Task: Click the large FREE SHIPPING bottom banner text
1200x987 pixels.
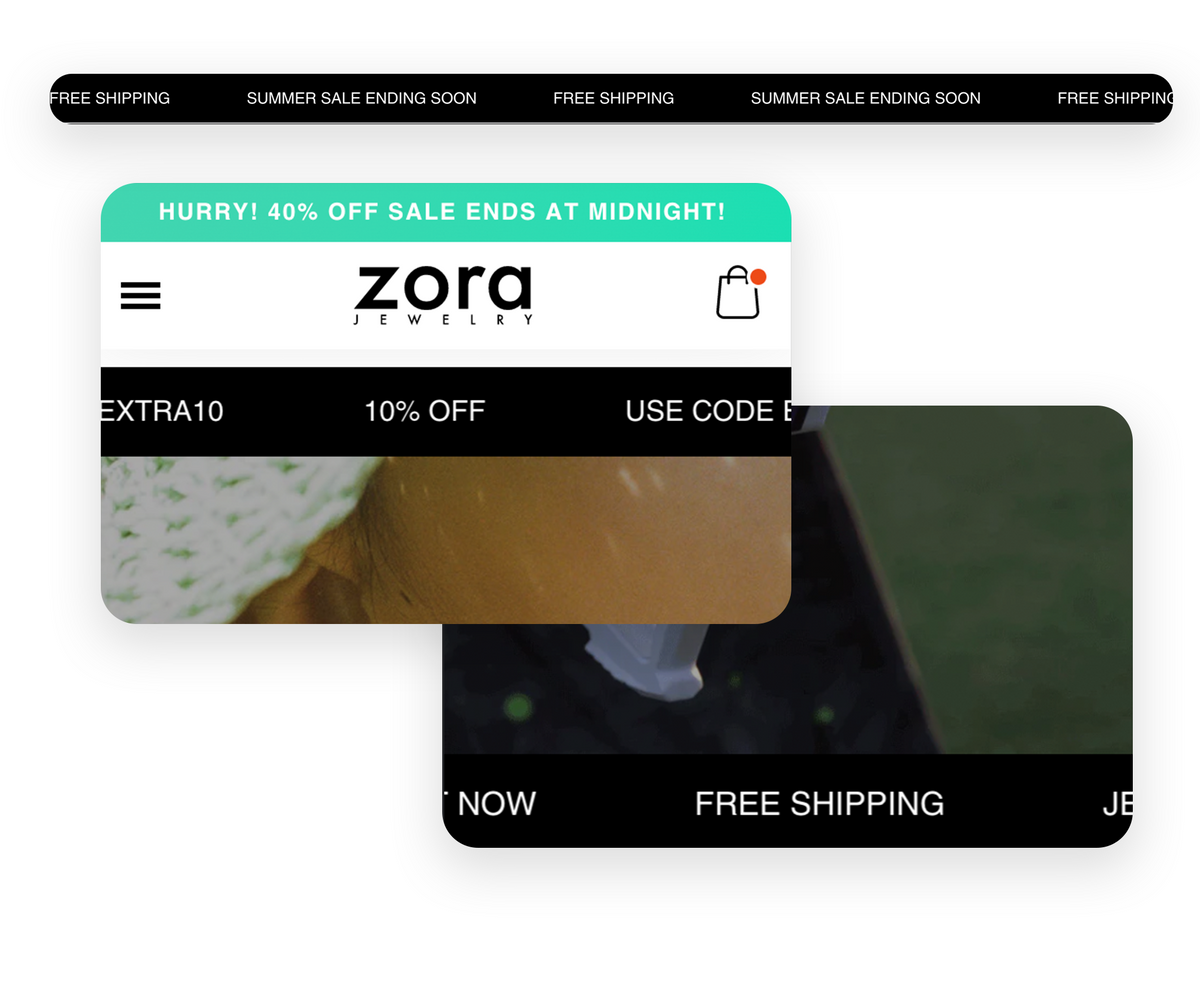Action: 819,803
